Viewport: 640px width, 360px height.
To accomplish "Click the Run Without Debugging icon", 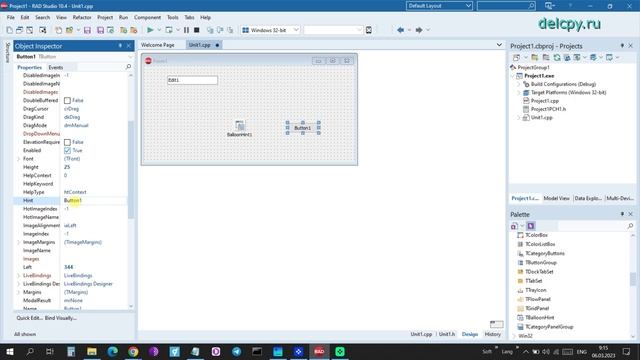I will coord(169,30).
